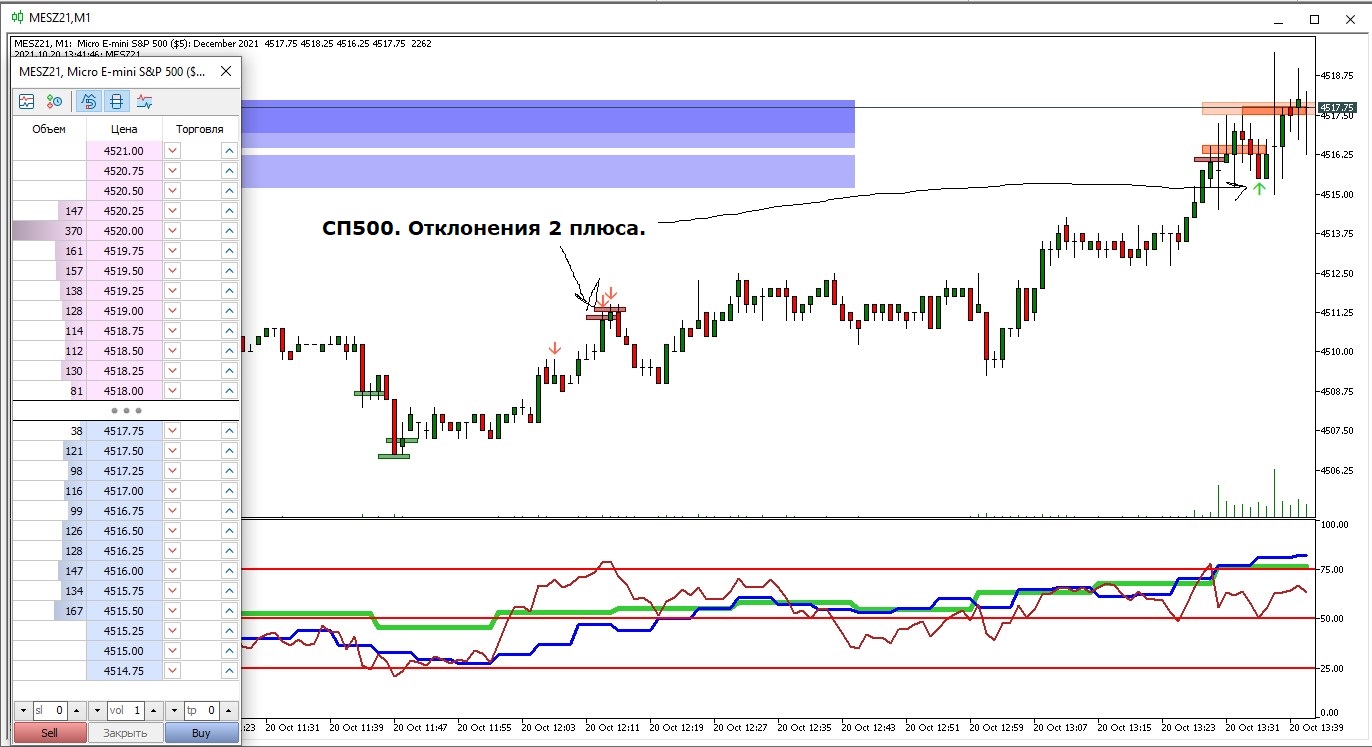1372x747 pixels.
Task: Click blue up arrow in the 4520.25 row
Action: point(229,211)
